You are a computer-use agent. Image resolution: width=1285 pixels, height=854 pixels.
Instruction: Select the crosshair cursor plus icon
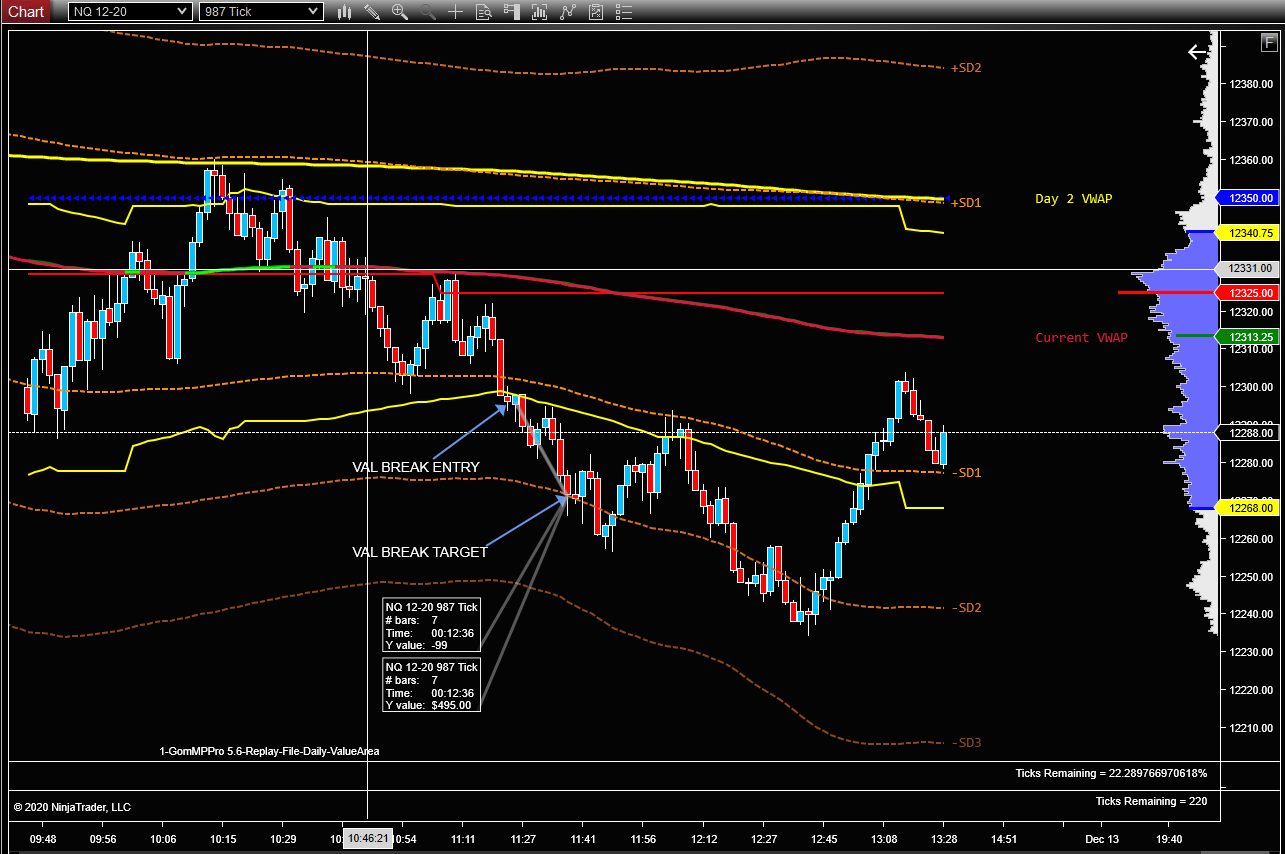coord(456,11)
